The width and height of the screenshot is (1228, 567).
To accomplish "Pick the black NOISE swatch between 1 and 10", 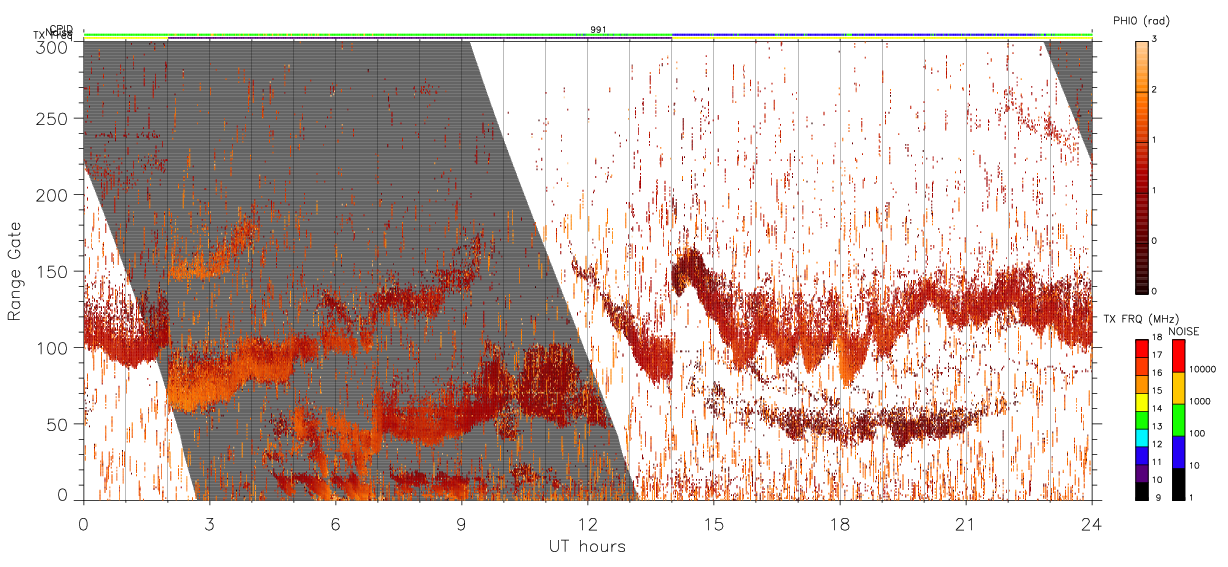I will [1178, 484].
